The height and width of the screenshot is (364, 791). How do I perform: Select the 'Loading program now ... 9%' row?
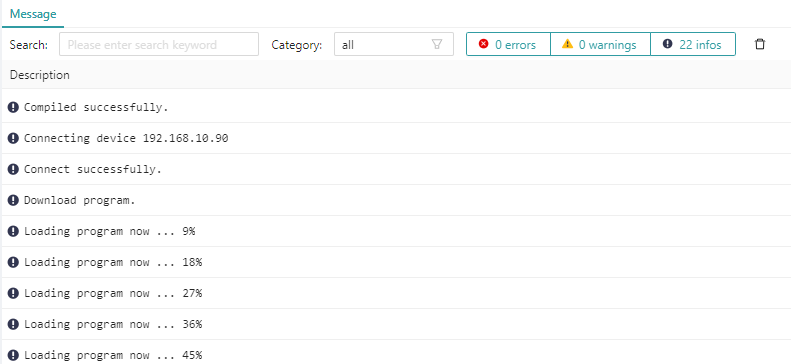397,231
